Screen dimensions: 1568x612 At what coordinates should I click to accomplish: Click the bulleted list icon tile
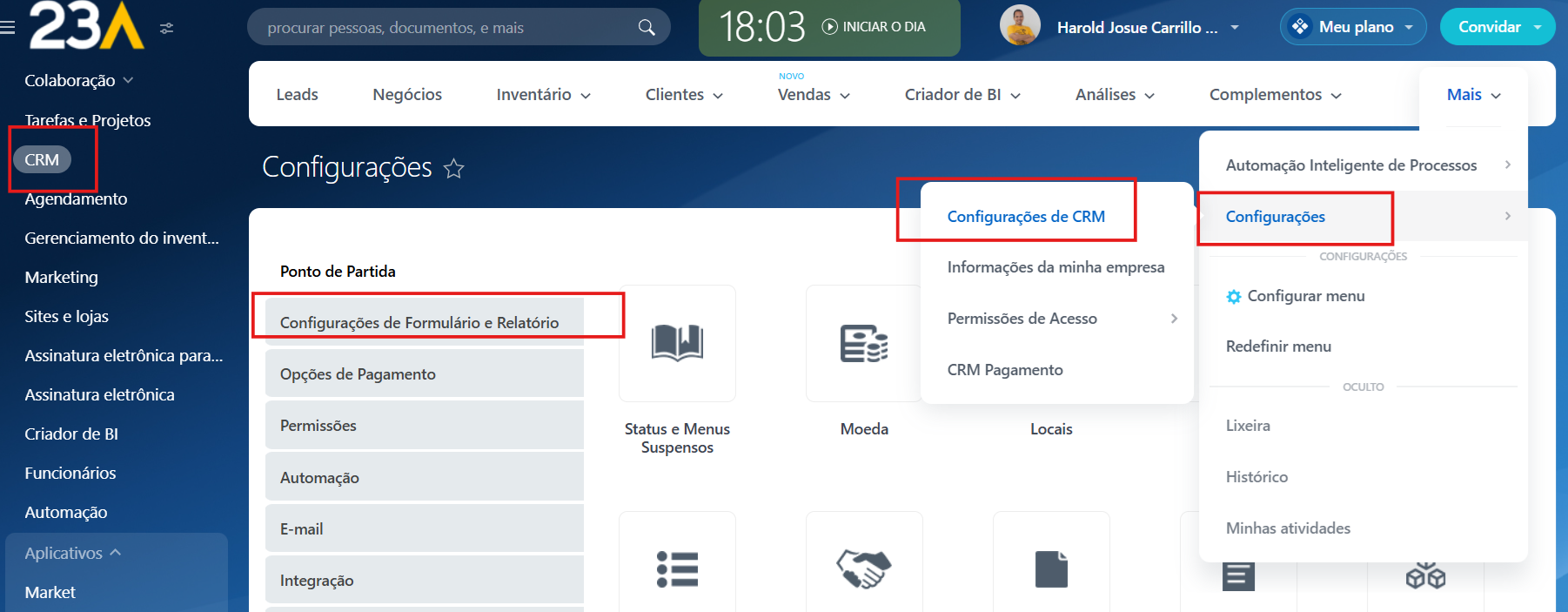677,568
